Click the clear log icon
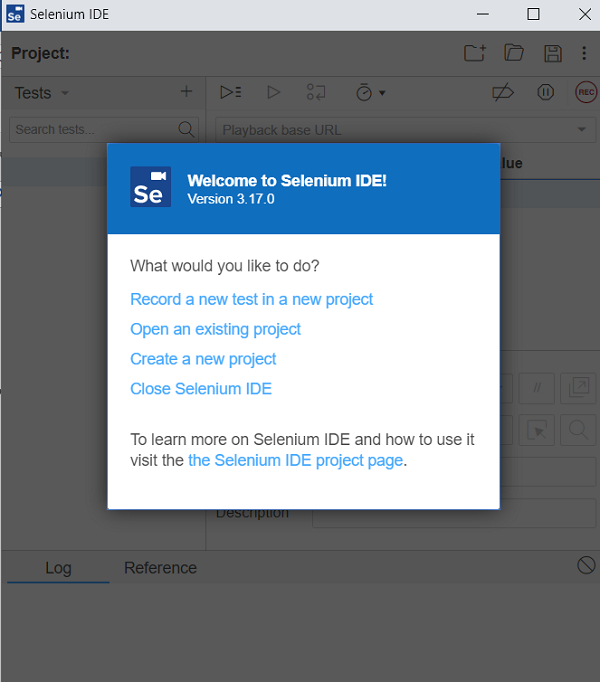Viewport: 600px width, 682px height. (586, 566)
